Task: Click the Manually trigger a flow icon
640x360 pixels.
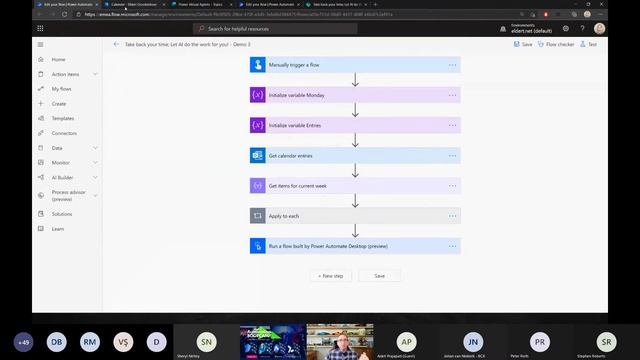Action: [258, 65]
